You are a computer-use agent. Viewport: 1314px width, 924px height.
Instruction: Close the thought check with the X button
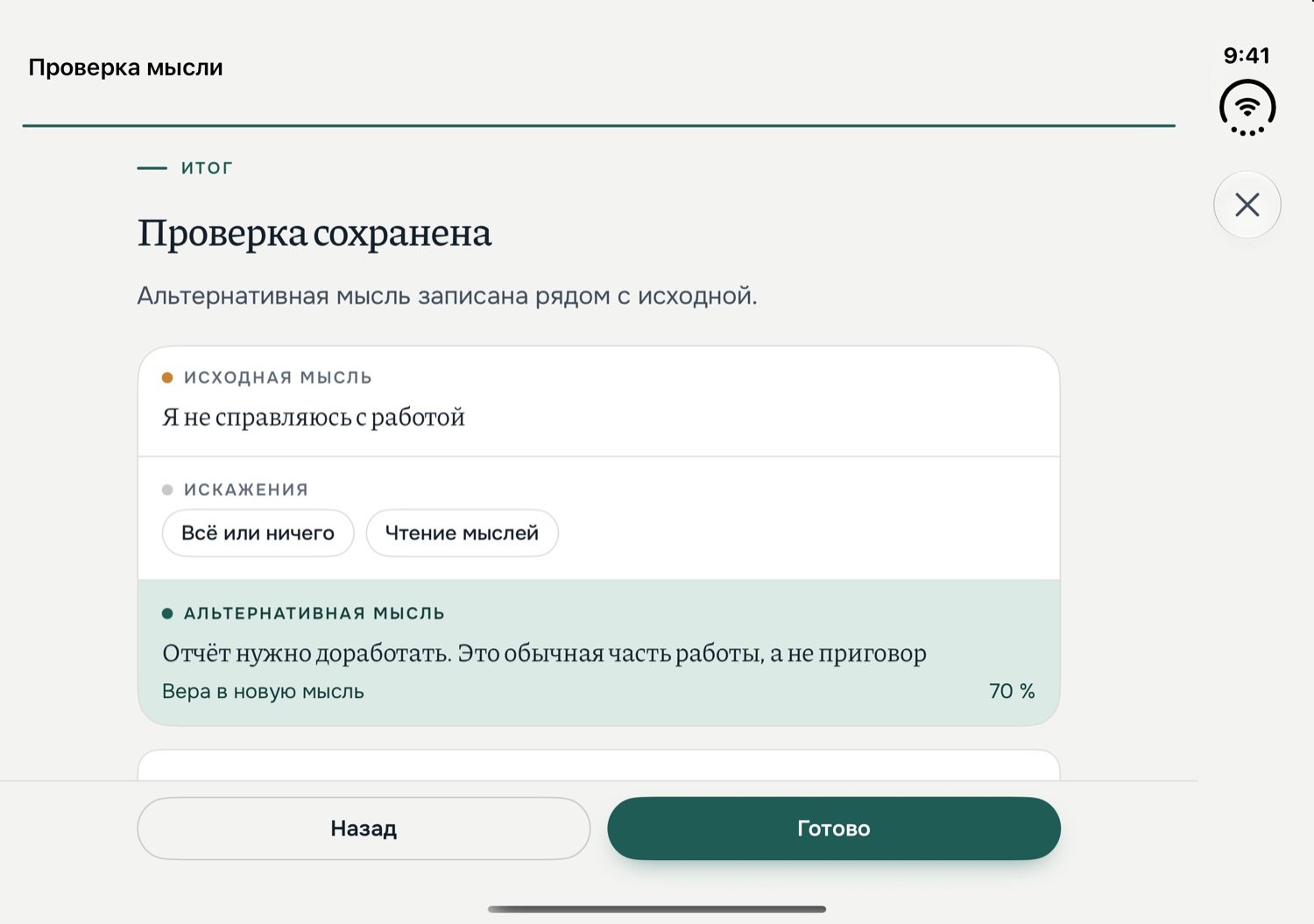(1247, 205)
